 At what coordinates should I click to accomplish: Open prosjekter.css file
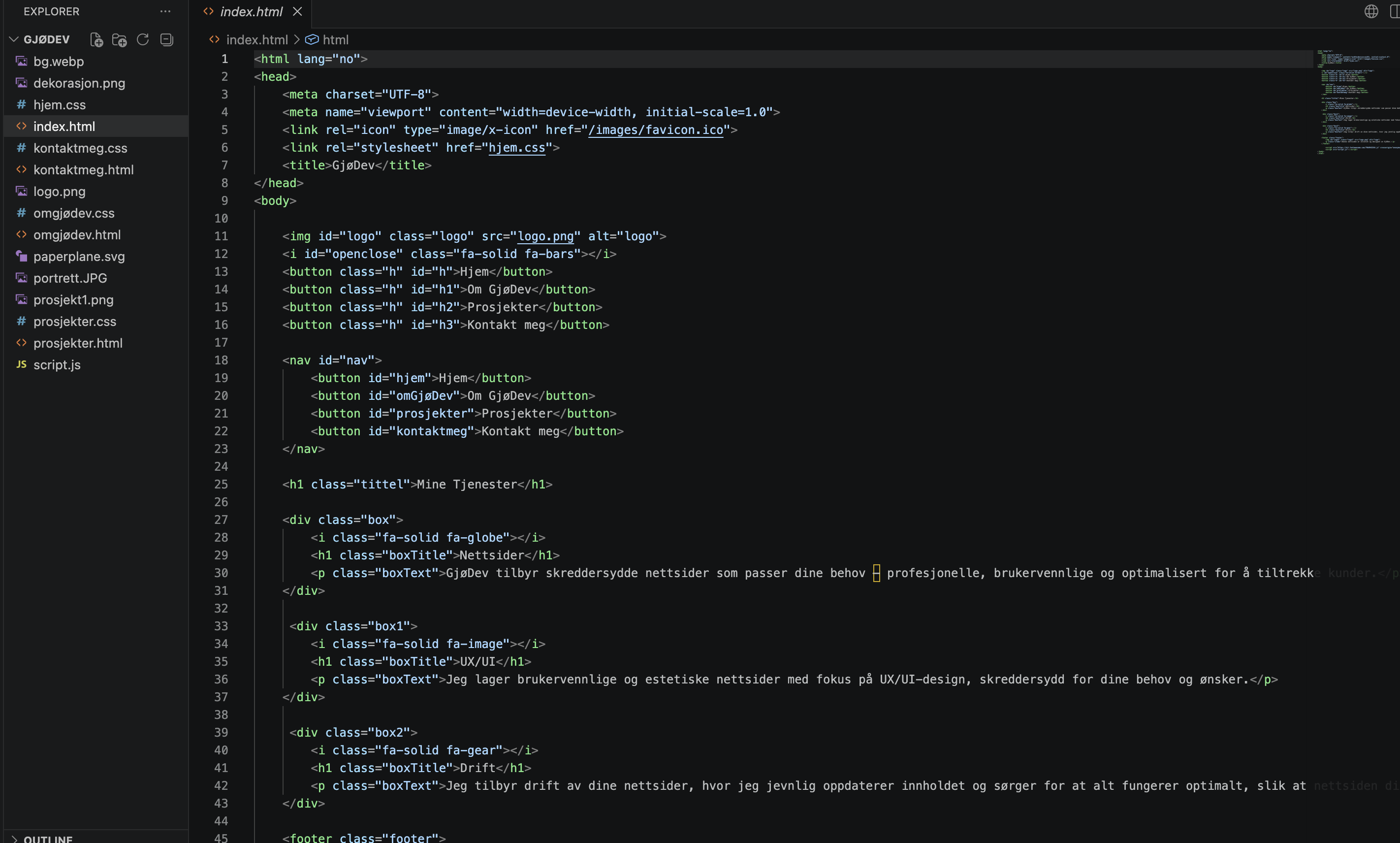(x=96, y=321)
